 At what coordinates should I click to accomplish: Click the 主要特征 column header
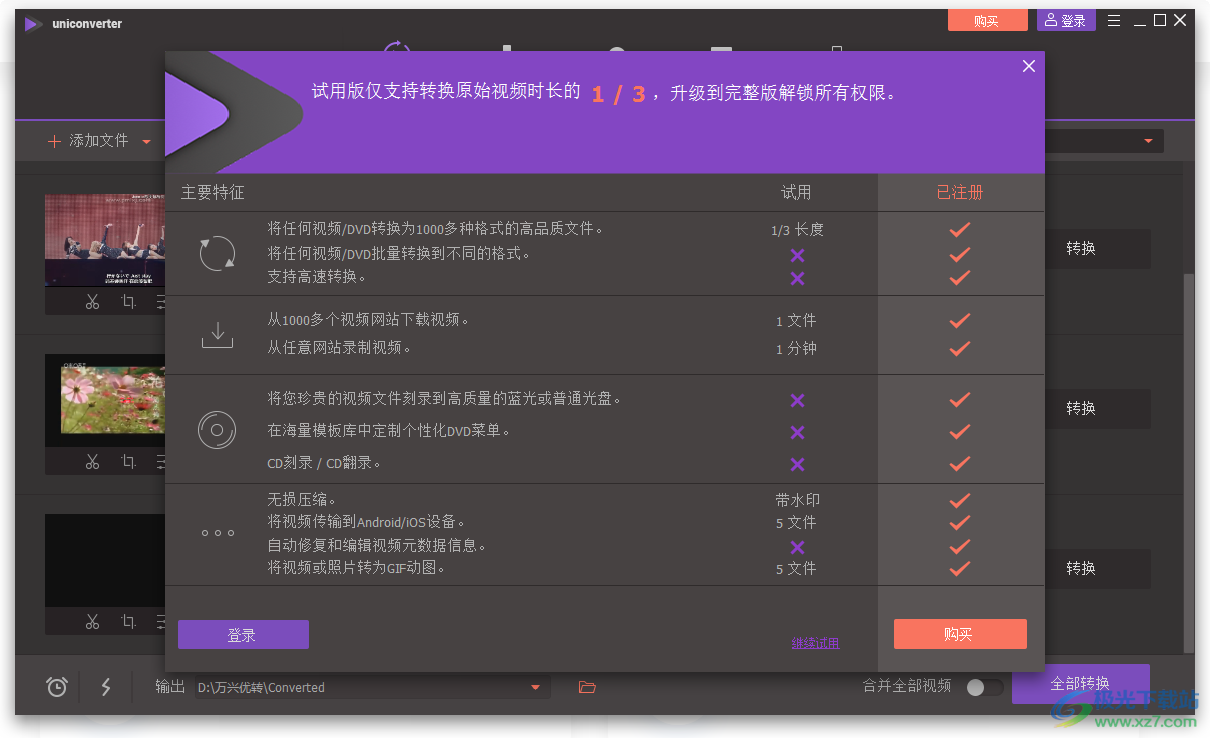click(212, 192)
